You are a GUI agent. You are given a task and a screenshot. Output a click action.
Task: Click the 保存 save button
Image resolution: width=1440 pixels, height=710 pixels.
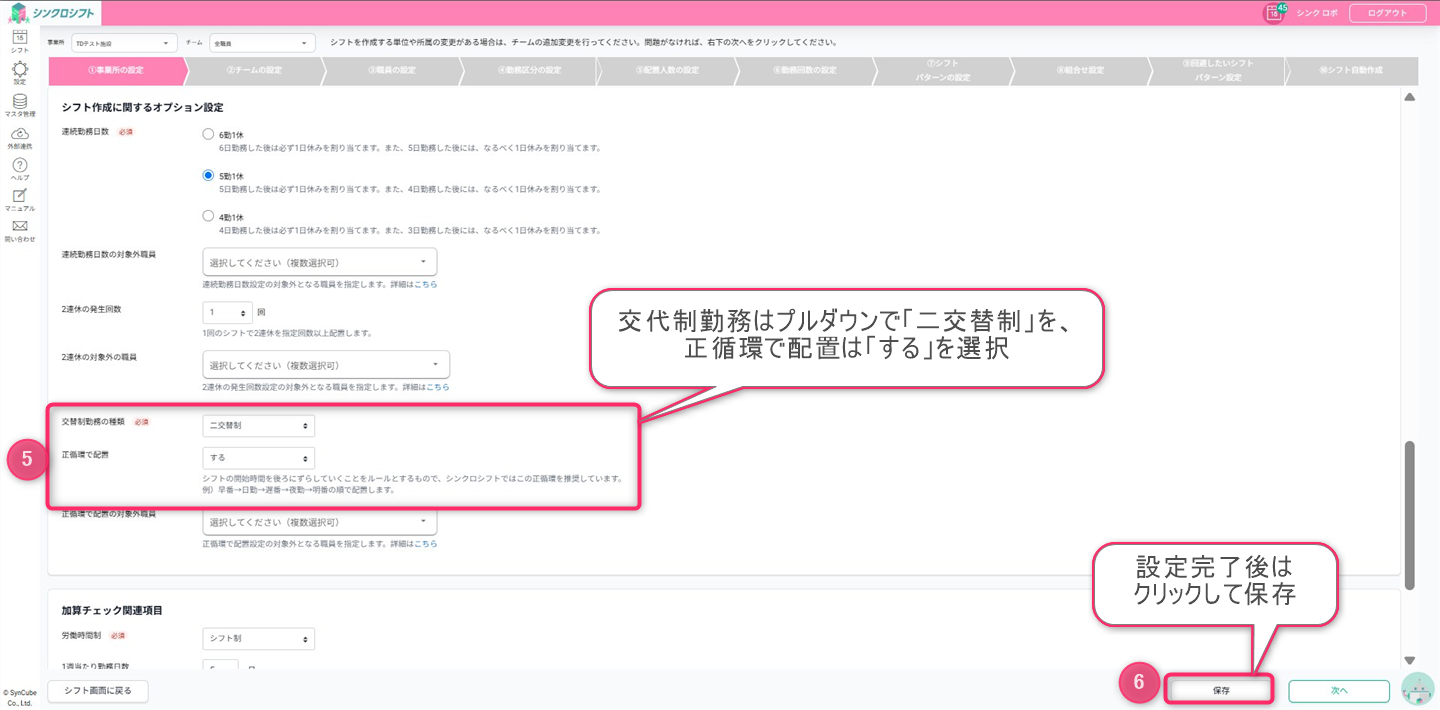click(x=1220, y=690)
